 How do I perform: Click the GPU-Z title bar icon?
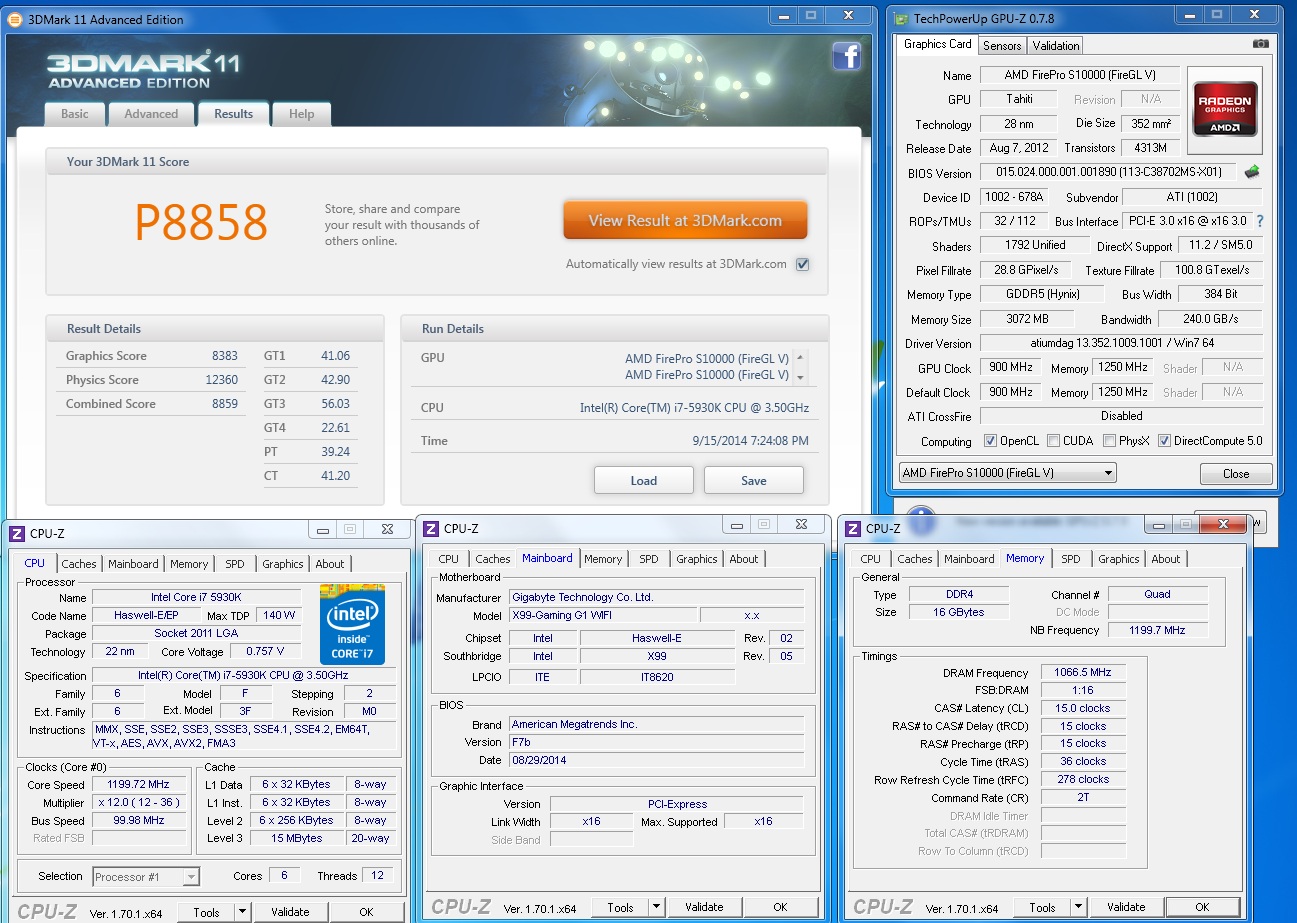pos(901,19)
